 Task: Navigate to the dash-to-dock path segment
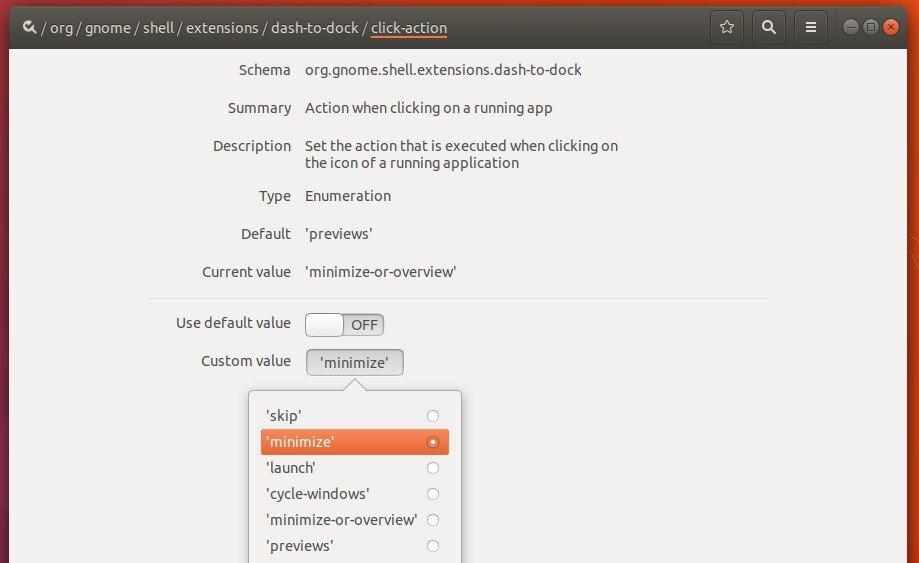315,28
